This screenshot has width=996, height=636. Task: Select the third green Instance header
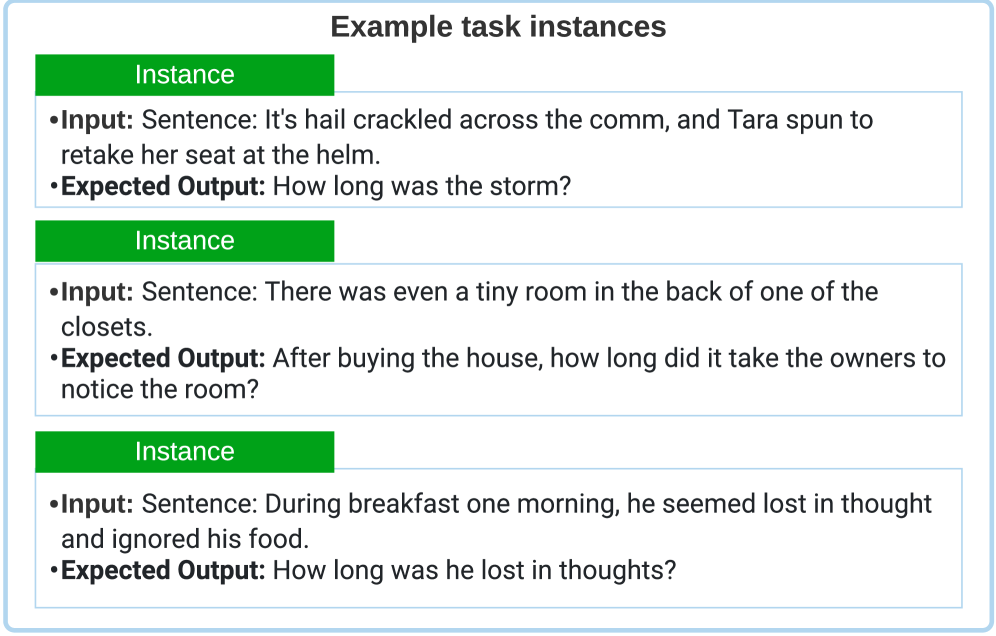pos(184,452)
